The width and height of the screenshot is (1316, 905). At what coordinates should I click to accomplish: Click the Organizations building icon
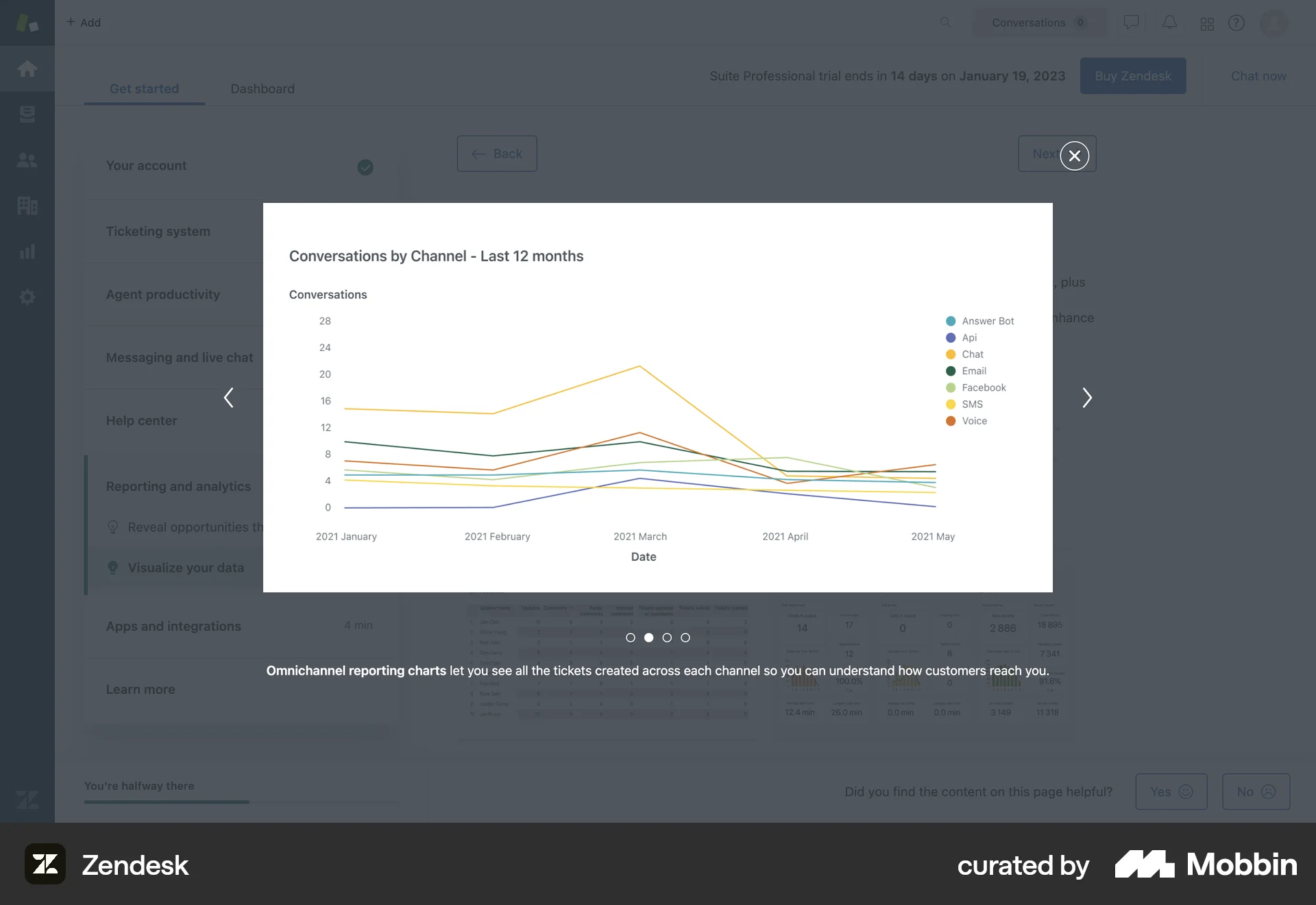tap(27, 206)
